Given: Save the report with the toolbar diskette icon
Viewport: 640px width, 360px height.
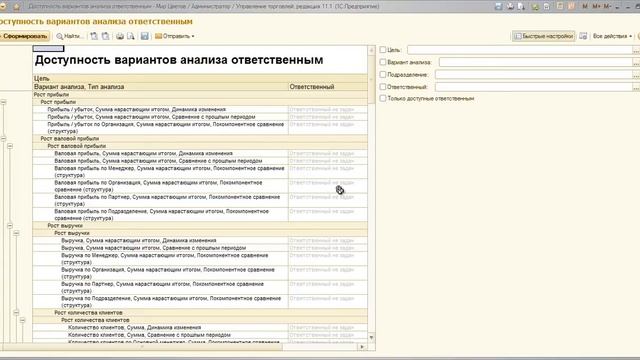Looking at the screenshot, I should click(x=144, y=36).
